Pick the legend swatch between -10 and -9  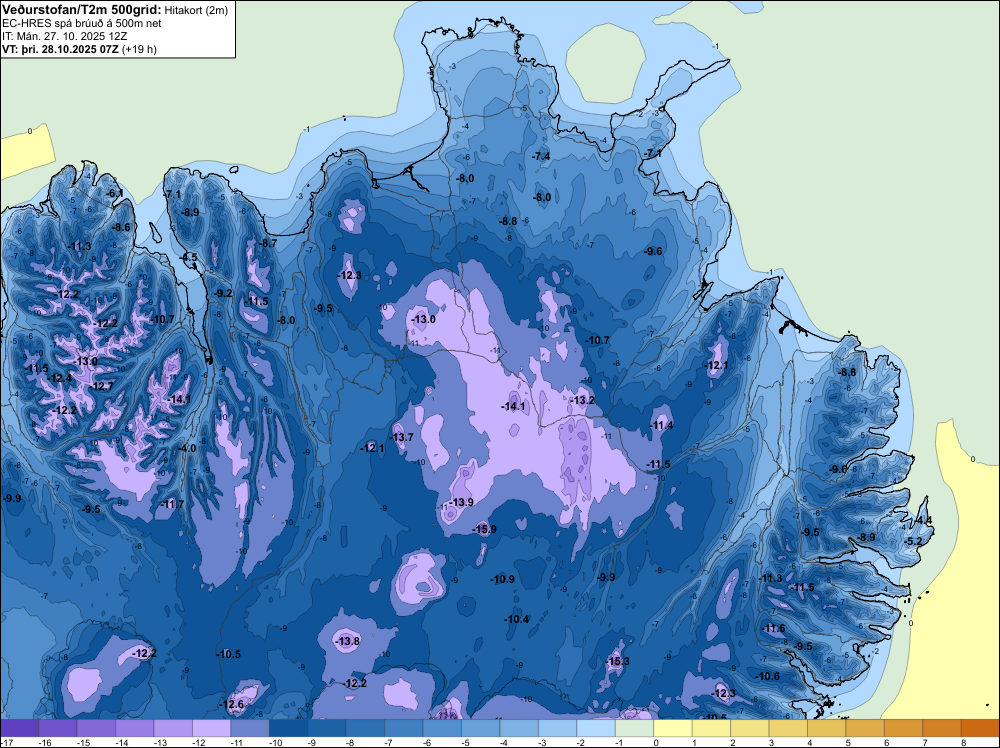[288, 728]
